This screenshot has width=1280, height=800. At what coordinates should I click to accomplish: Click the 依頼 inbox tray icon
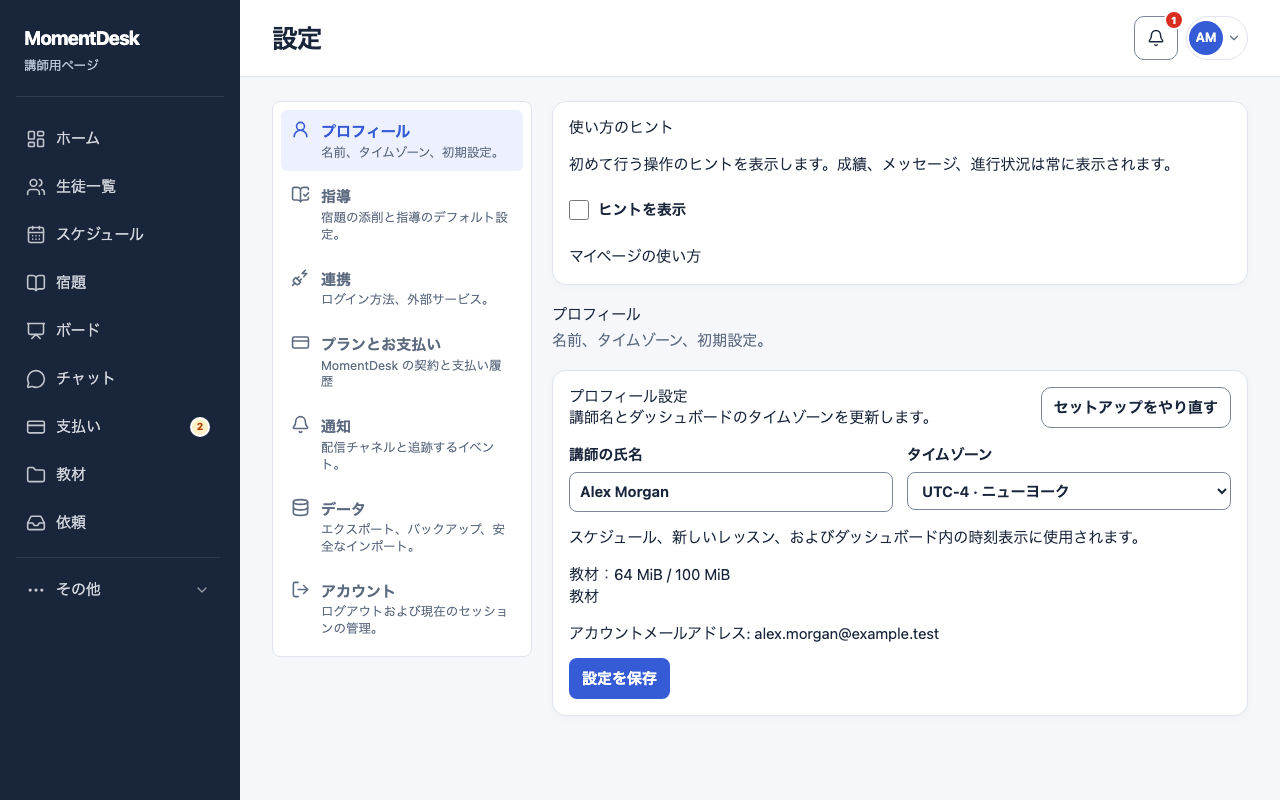[x=36, y=523]
